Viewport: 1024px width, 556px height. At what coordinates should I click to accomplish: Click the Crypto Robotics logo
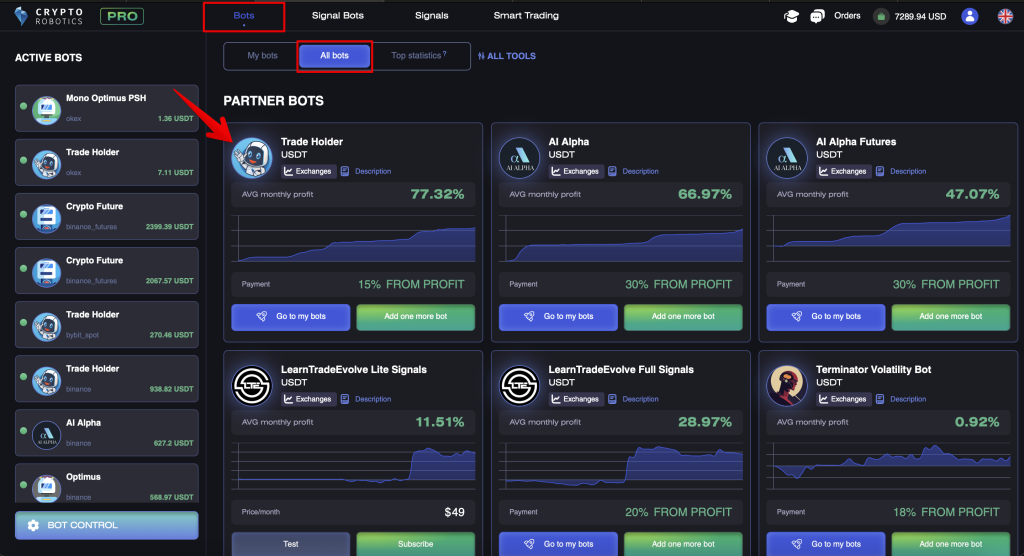[49, 16]
